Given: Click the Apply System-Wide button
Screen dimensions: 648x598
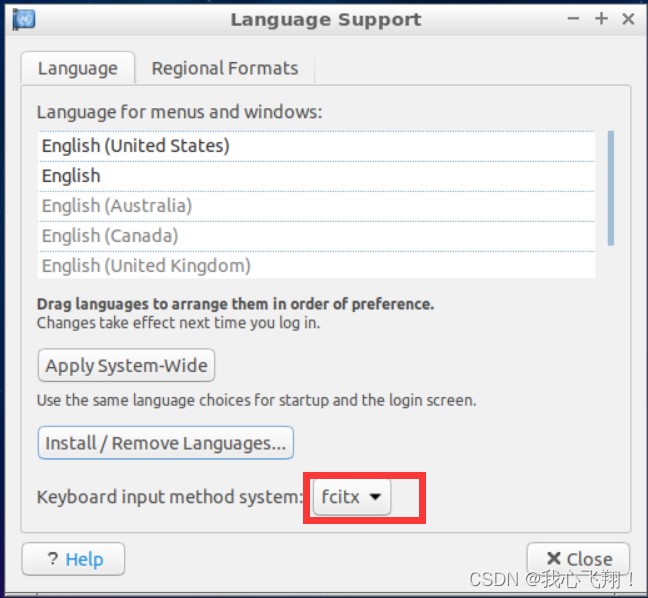Looking at the screenshot, I should tap(126, 366).
